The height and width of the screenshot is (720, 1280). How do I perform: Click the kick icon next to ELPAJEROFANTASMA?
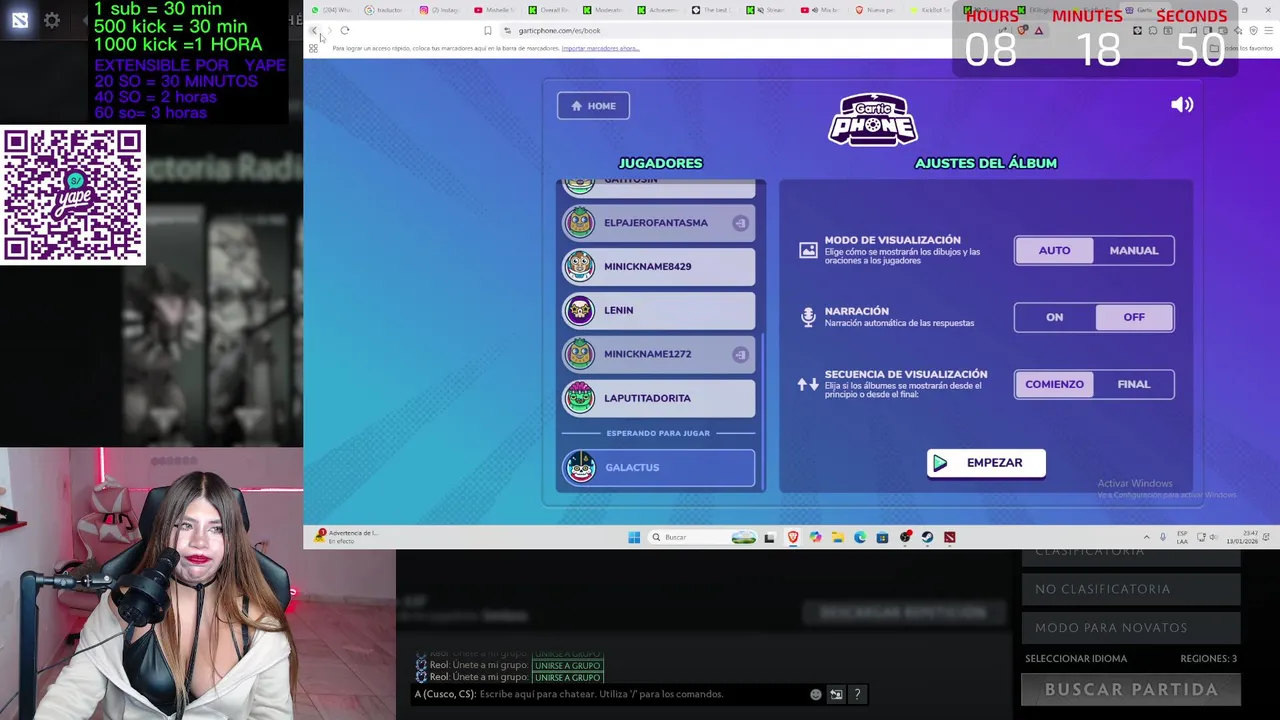[x=740, y=223]
